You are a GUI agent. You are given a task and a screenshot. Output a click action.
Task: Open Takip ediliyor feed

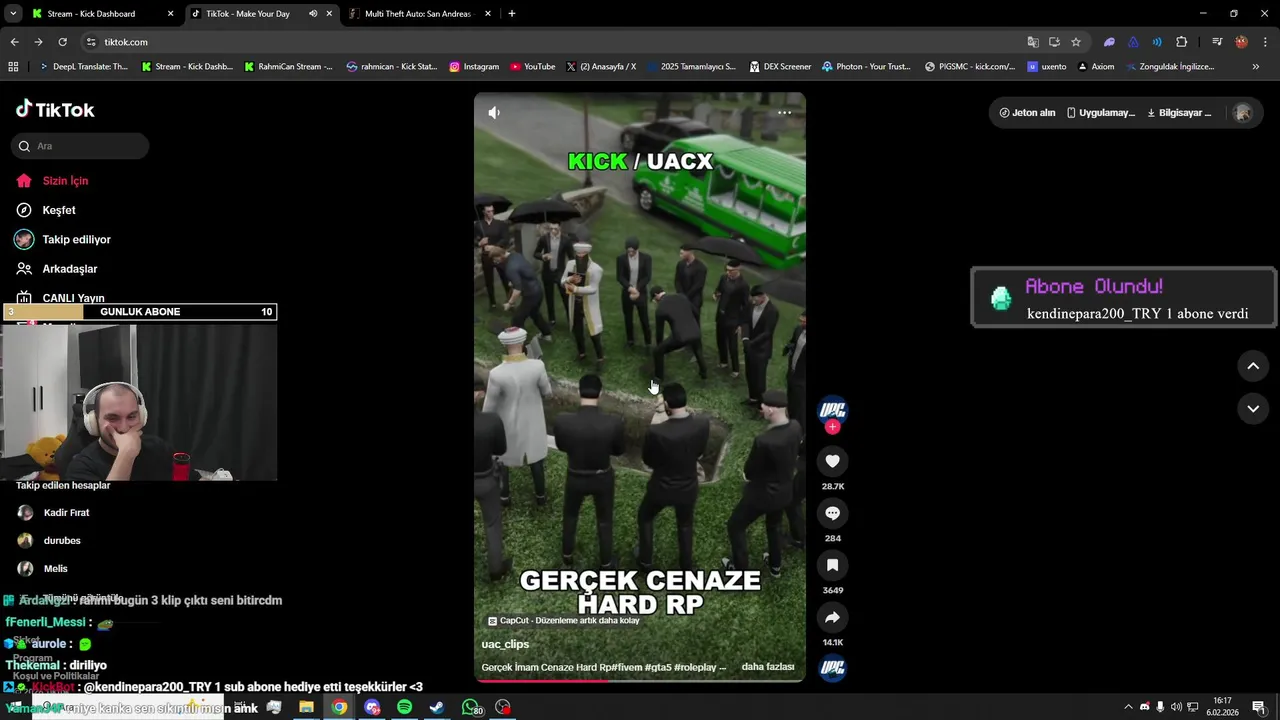[76, 240]
